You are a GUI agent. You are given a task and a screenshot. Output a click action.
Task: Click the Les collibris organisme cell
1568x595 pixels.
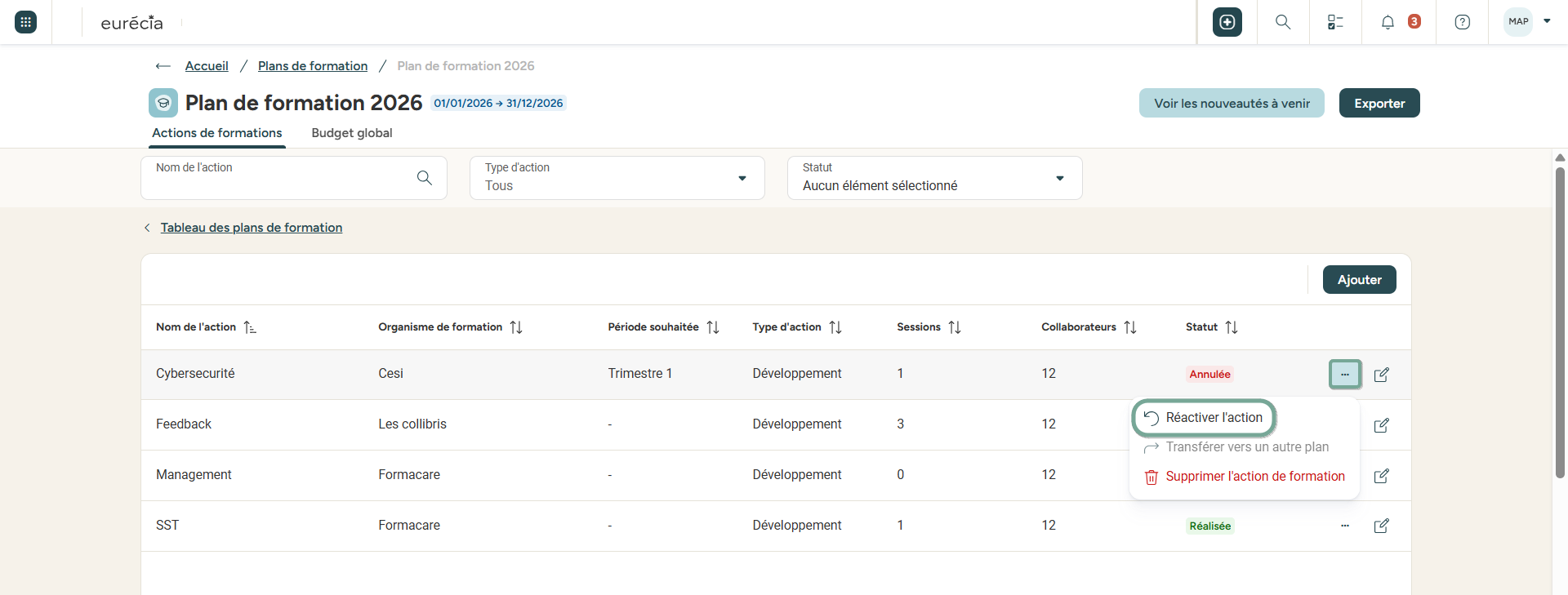pyautogui.click(x=412, y=424)
